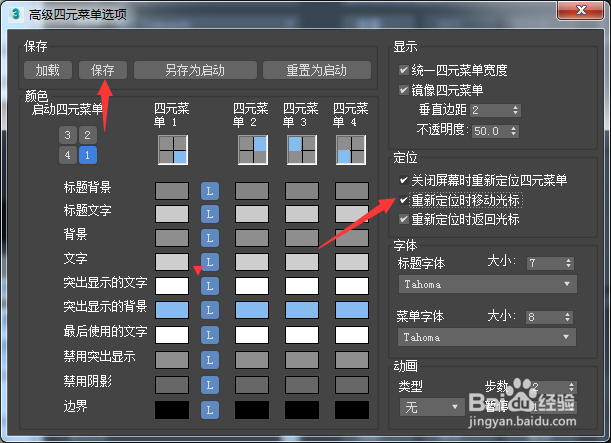Screen dimensions: 611x443
Task: Click the 保存 (Save) button
Action: point(103,70)
